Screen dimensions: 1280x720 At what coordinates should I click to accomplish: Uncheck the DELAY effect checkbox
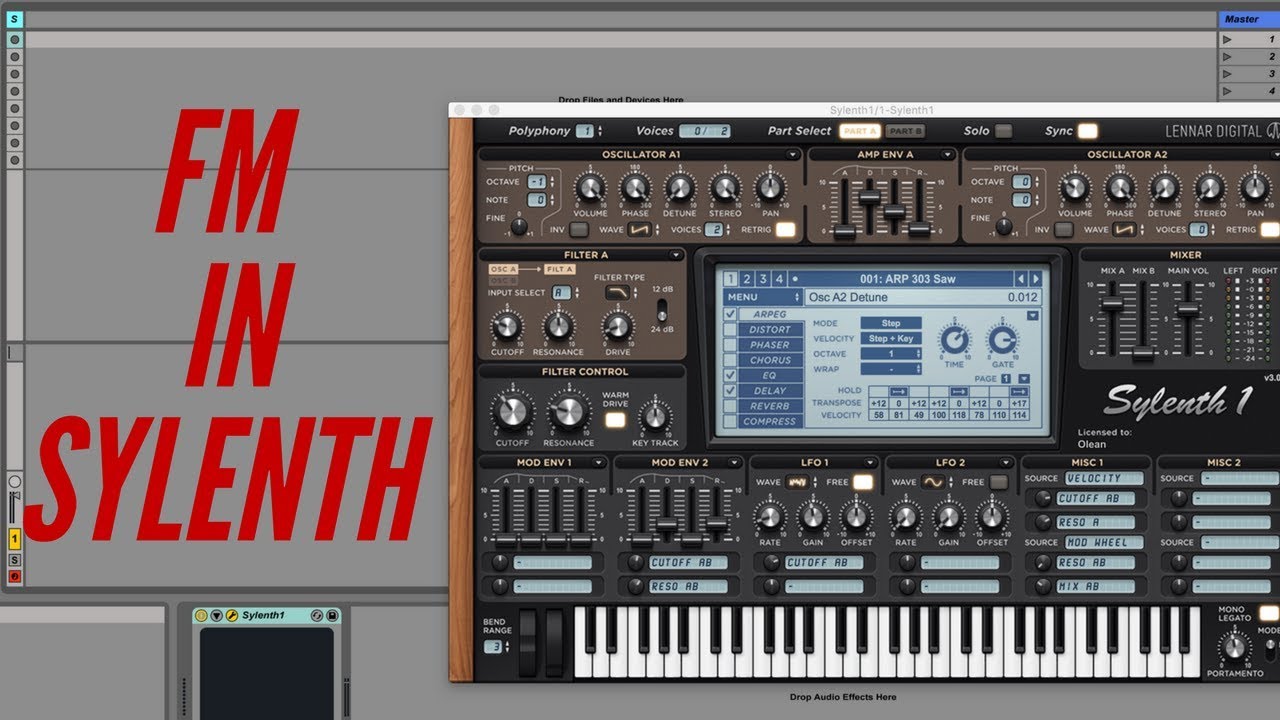tap(730, 390)
